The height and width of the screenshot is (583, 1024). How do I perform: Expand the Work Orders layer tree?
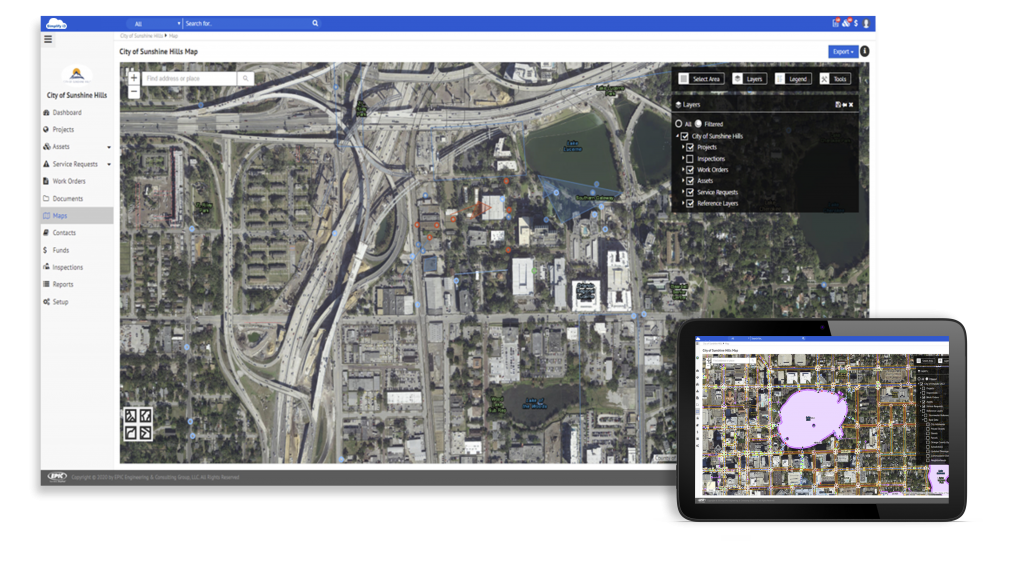point(683,170)
